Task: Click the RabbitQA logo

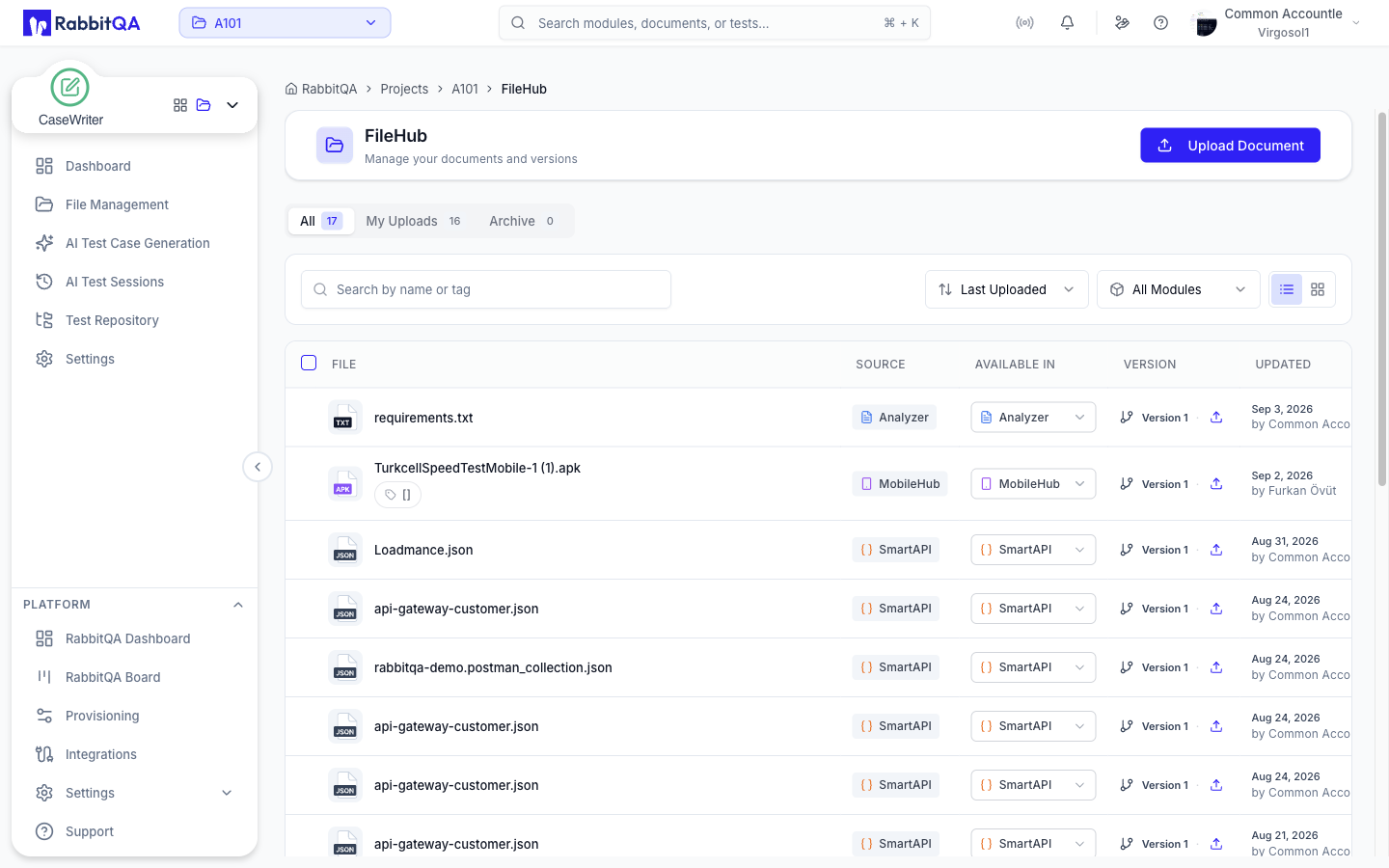Action: tap(82, 23)
